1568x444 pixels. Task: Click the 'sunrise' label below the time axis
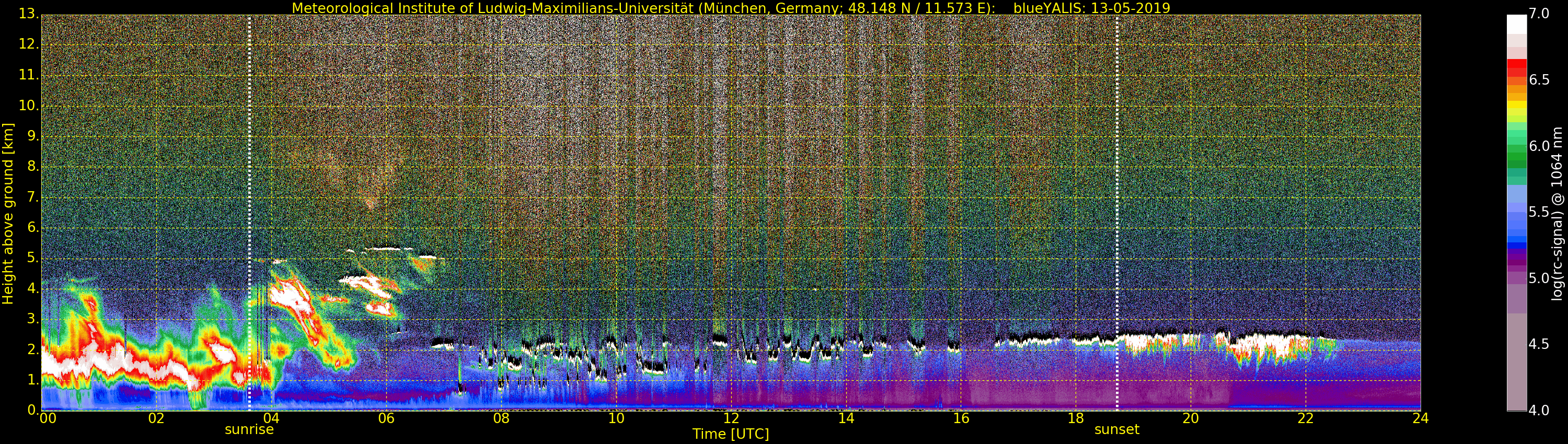249,429
